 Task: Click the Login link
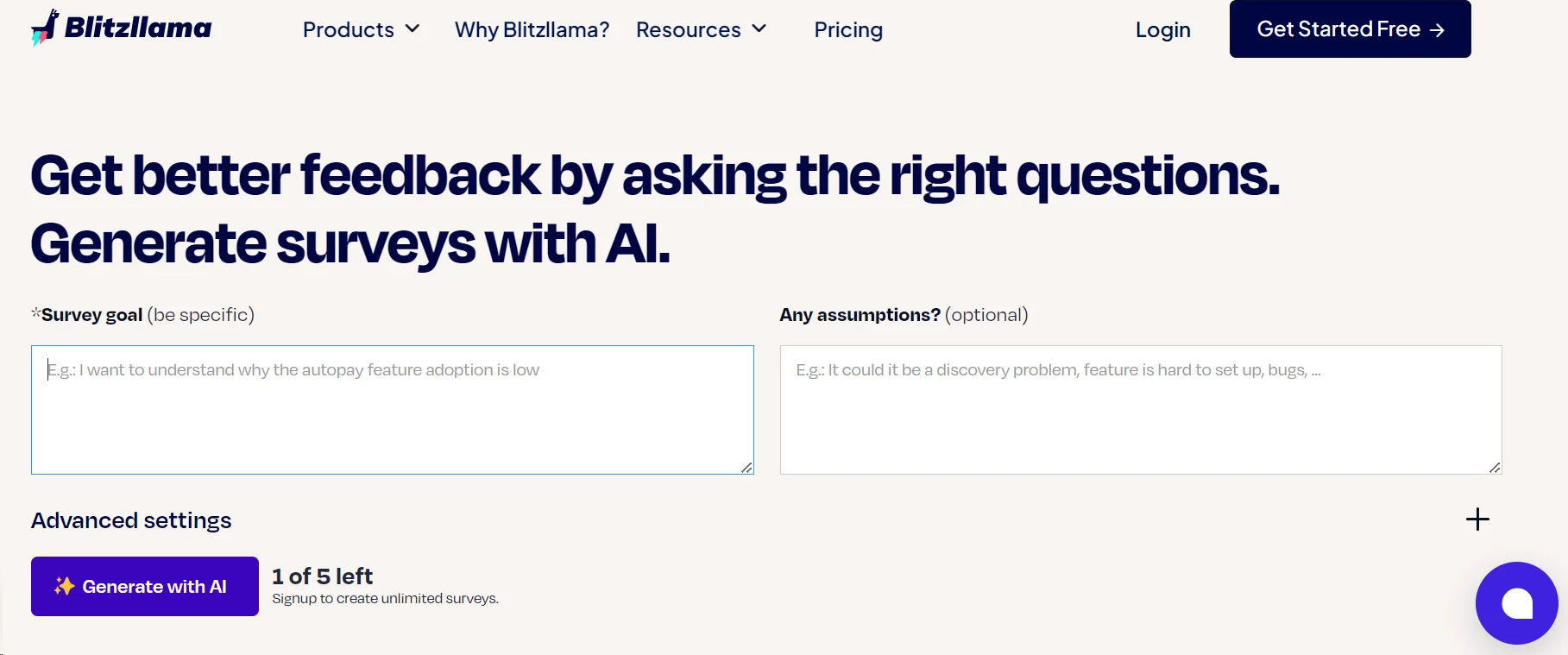(x=1162, y=29)
